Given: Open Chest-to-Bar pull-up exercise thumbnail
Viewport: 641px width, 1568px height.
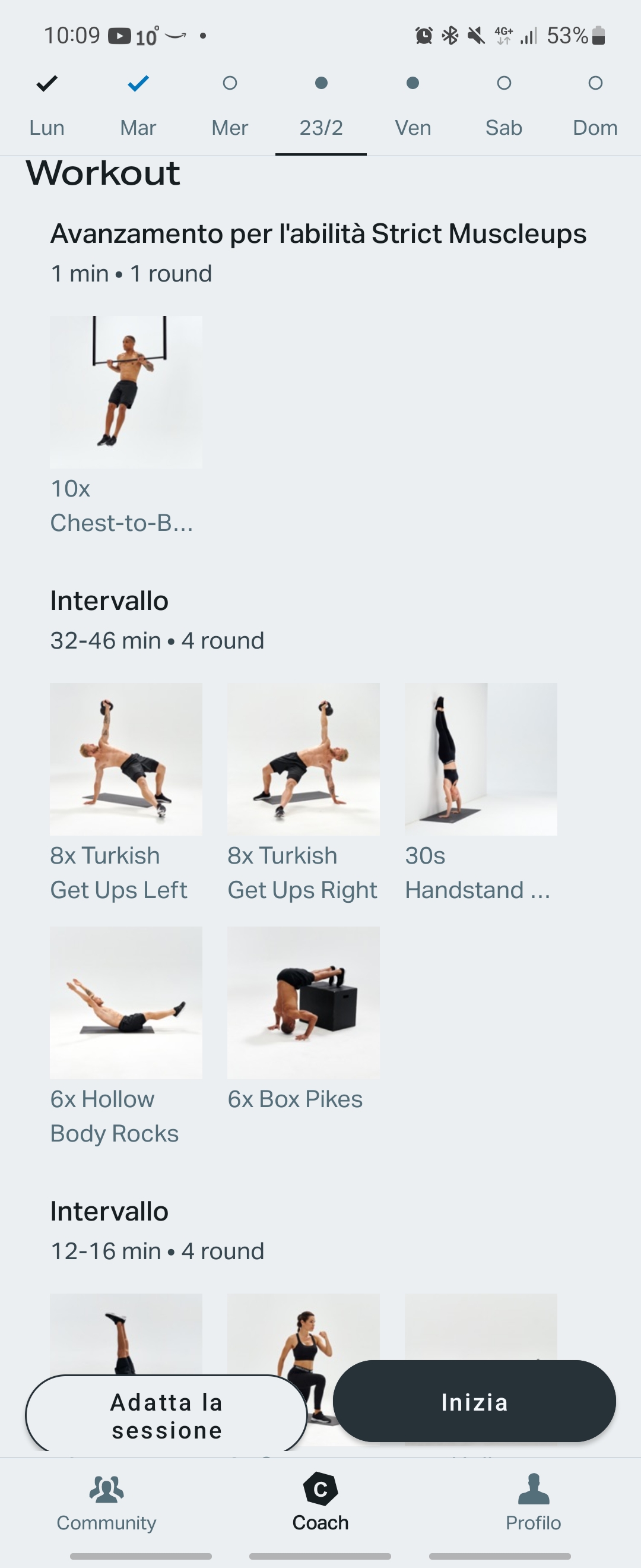Looking at the screenshot, I should [126, 392].
